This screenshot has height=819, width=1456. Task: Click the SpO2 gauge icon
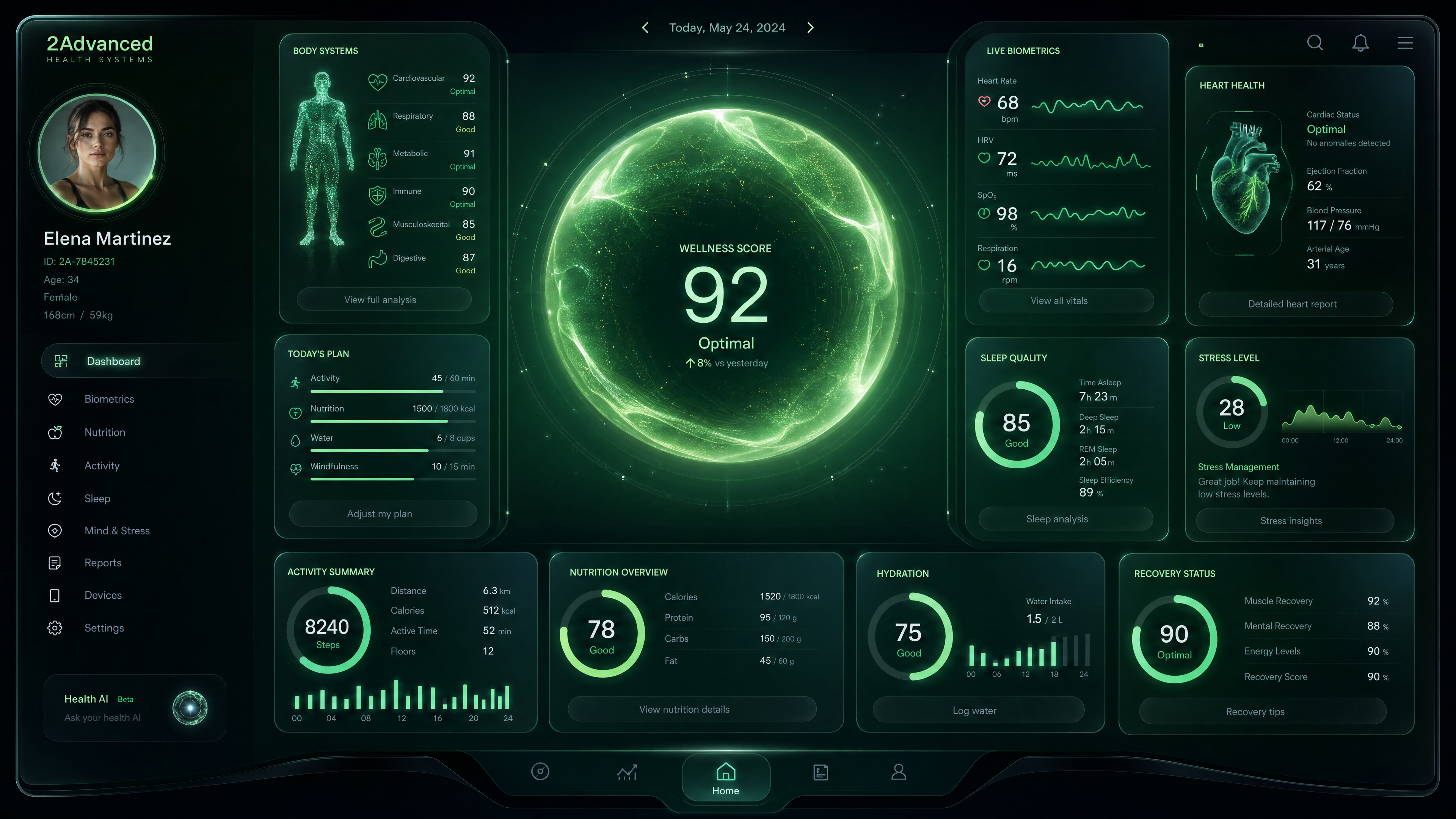pyautogui.click(x=984, y=213)
